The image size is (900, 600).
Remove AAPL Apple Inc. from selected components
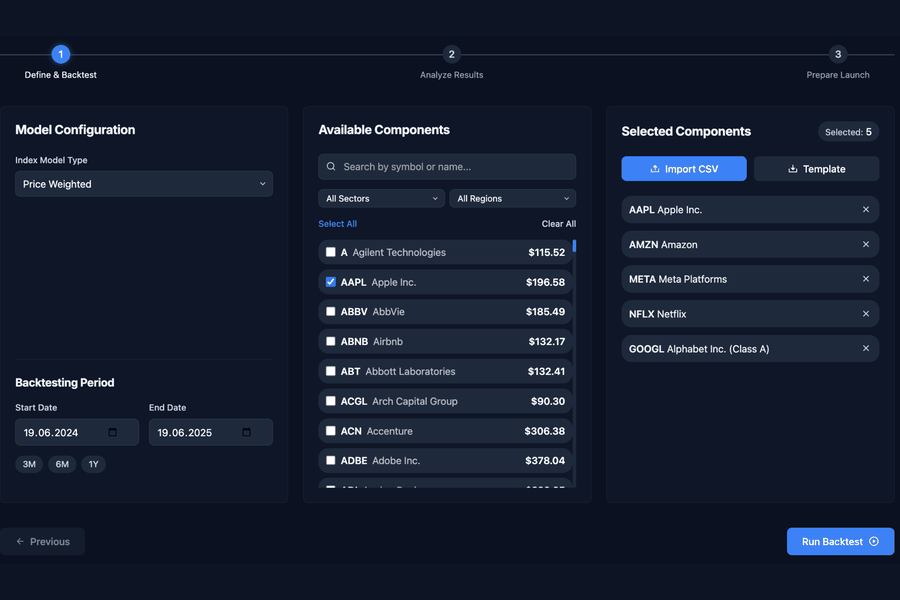pos(866,210)
